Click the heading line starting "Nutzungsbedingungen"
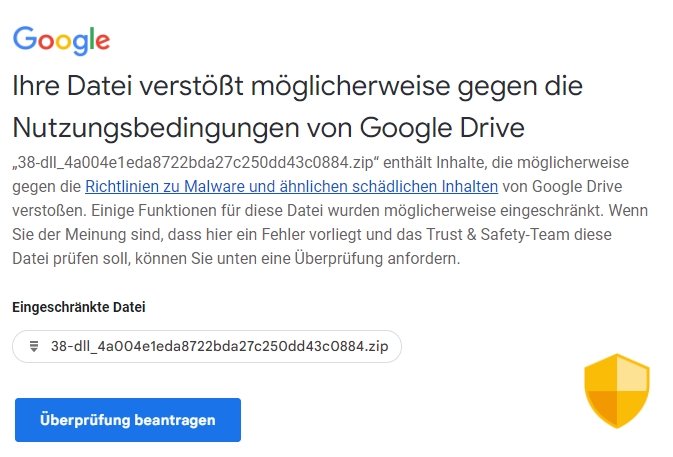Image resolution: width=673 pixels, height=457 pixels. coord(268,128)
